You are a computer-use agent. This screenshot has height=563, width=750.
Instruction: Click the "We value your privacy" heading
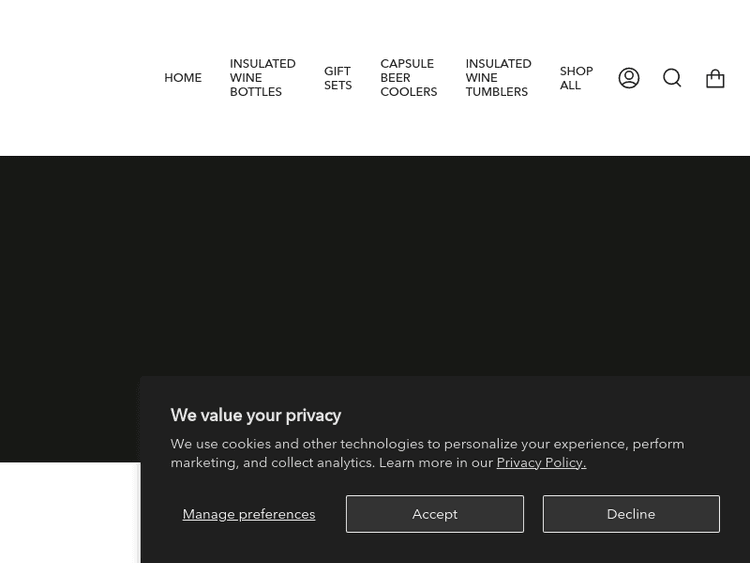256,415
